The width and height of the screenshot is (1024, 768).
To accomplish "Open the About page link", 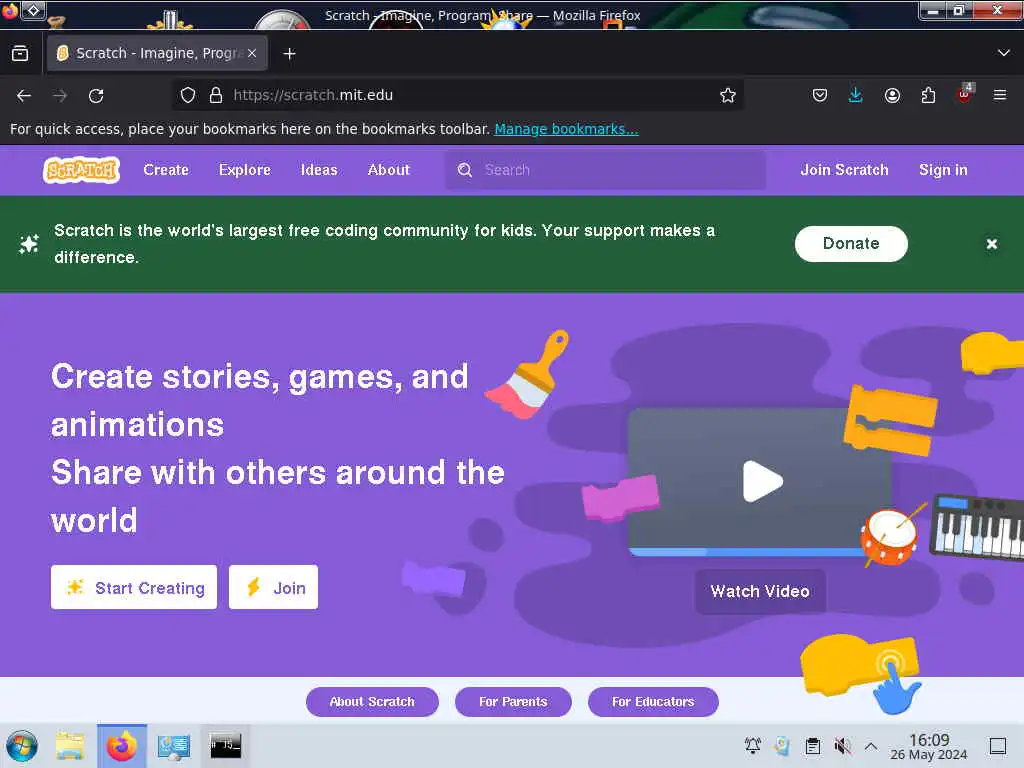I will 389,170.
